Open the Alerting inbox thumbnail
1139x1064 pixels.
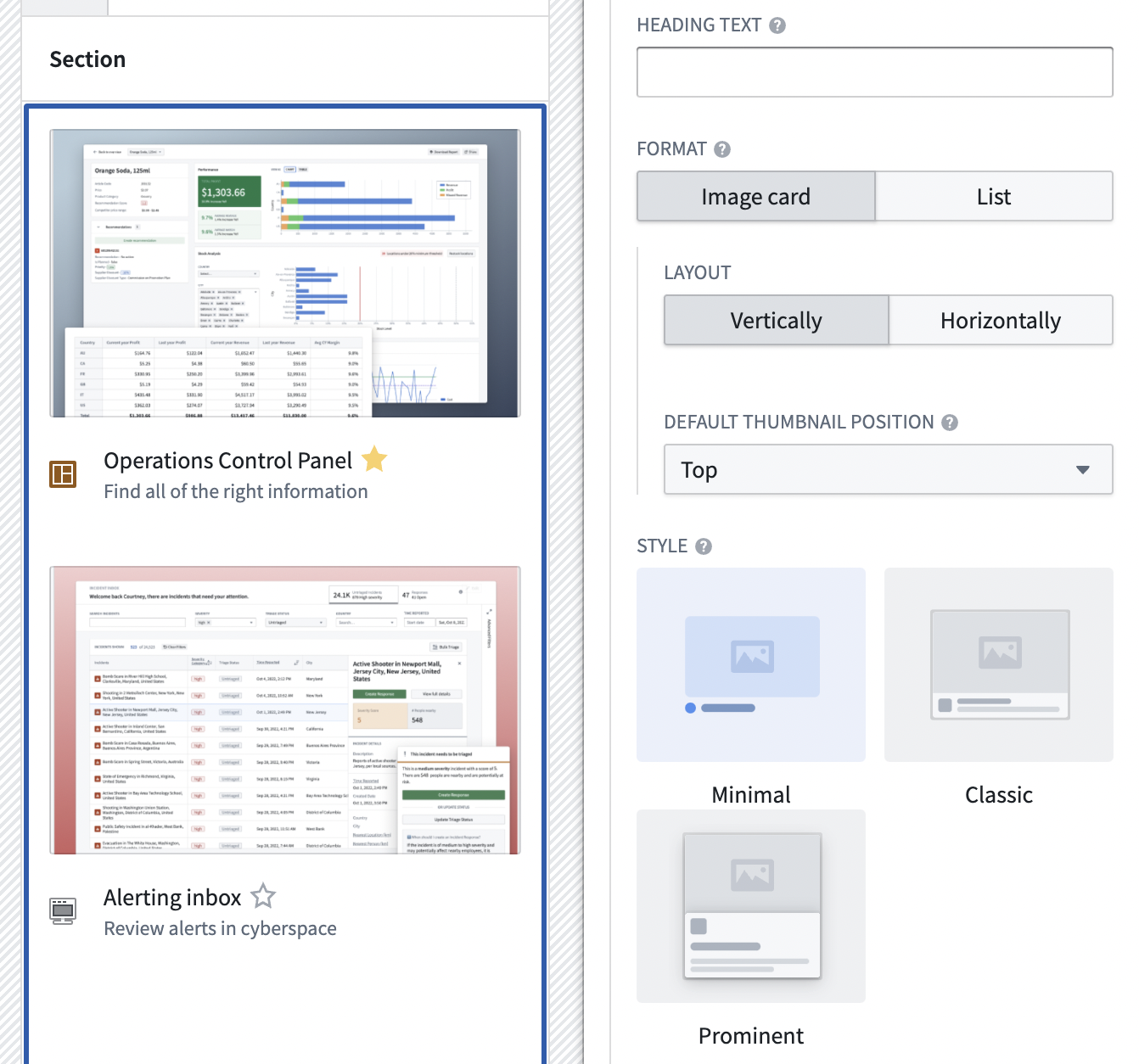point(285,710)
